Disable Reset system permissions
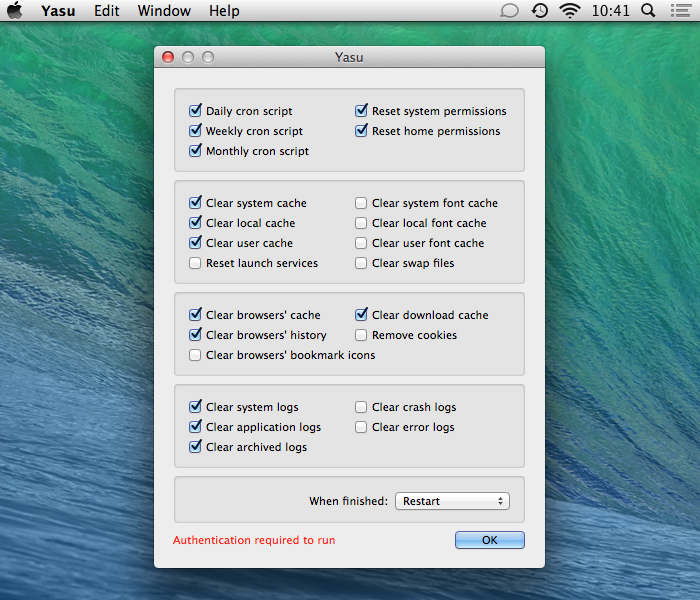 pos(361,111)
